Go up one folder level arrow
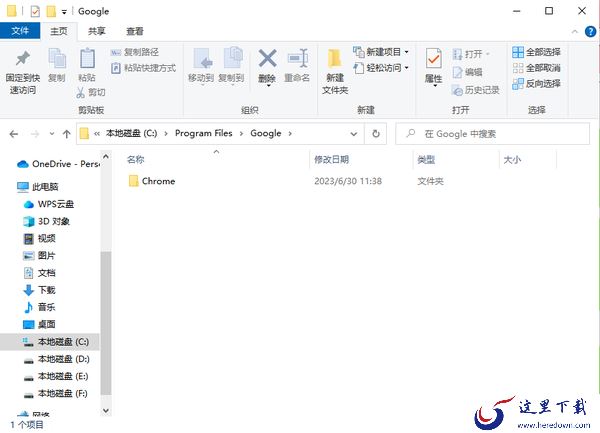600x433 pixels. (67, 134)
